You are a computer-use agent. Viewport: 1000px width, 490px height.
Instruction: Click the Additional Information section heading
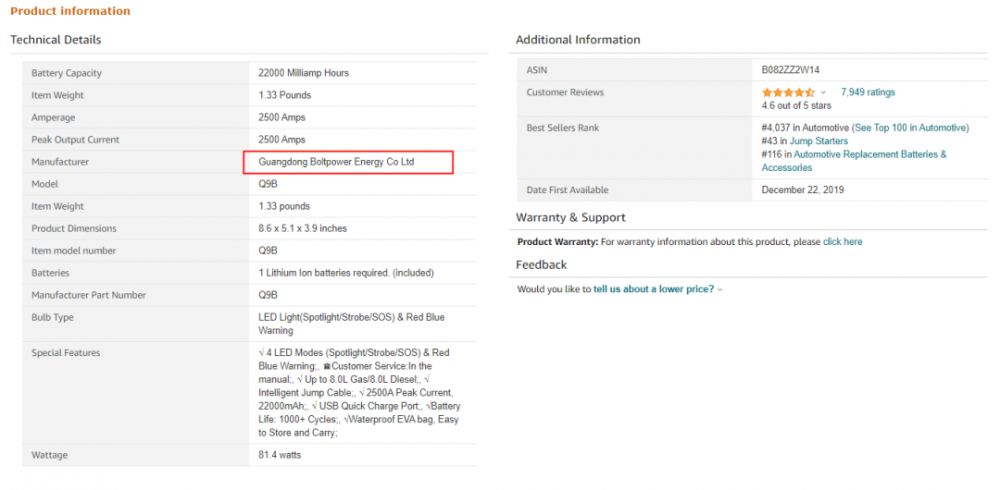click(x=577, y=40)
